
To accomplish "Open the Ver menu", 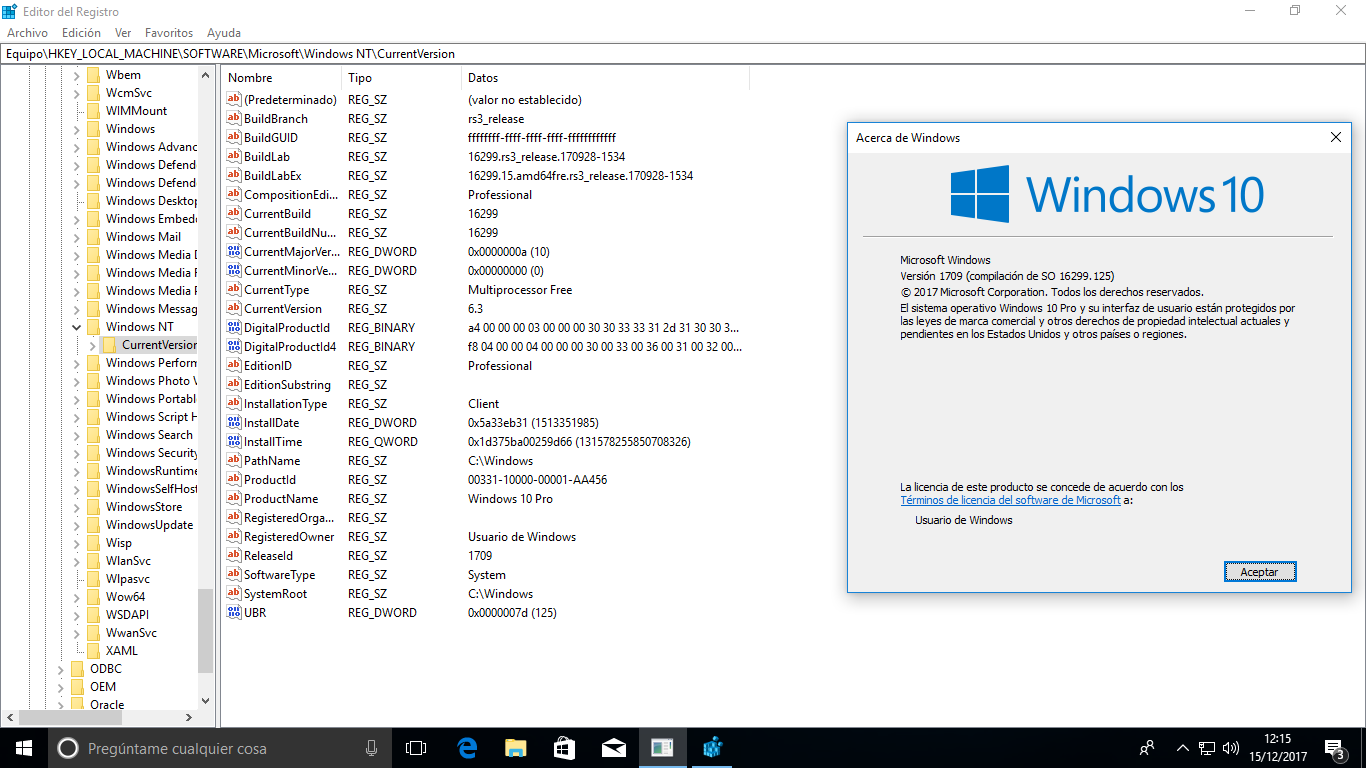I will pos(123,33).
